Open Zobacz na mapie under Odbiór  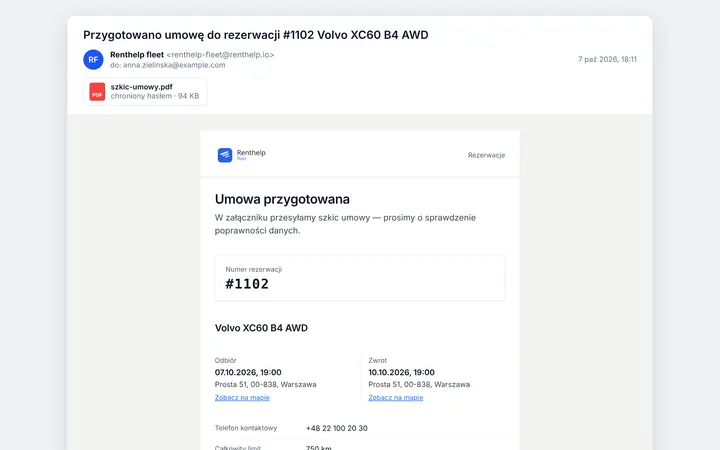point(242,398)
